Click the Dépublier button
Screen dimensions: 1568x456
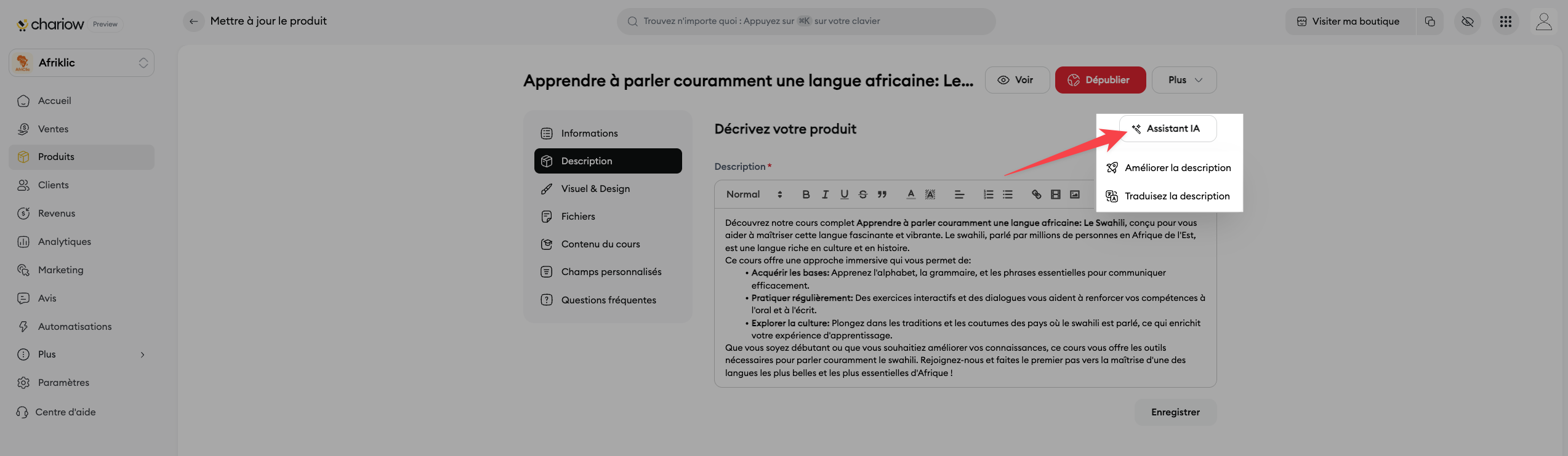click(1100, 80)
